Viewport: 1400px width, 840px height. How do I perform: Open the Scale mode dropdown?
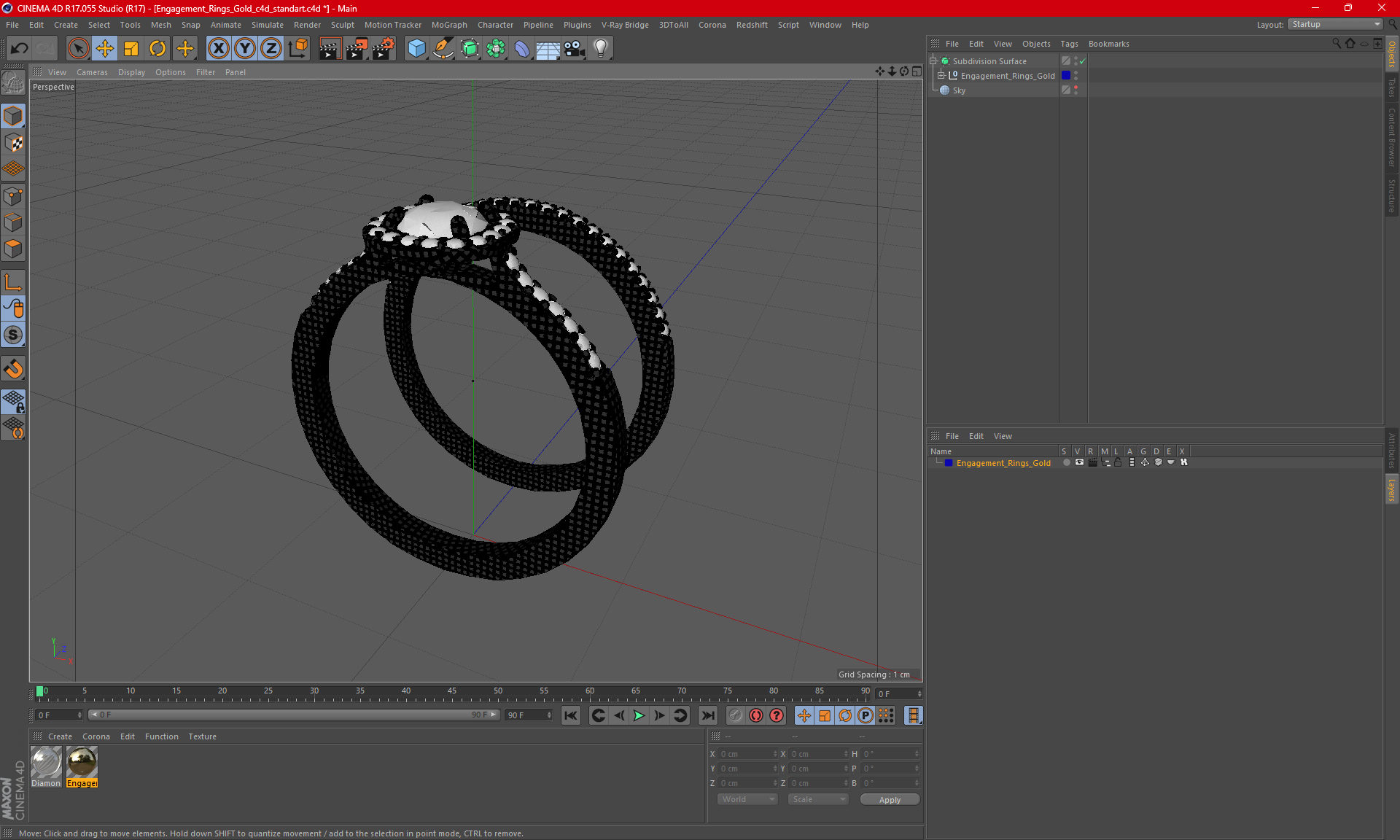point(818,799)
